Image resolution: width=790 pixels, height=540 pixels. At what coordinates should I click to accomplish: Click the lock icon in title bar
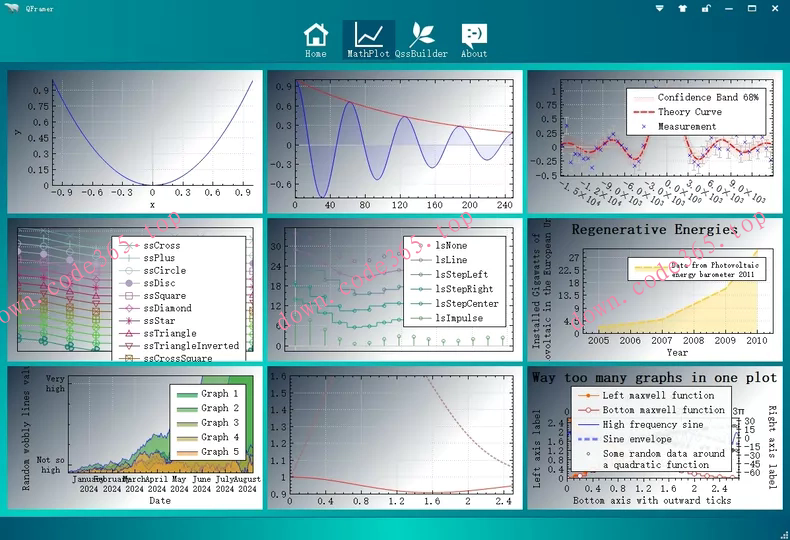[706, 8]
